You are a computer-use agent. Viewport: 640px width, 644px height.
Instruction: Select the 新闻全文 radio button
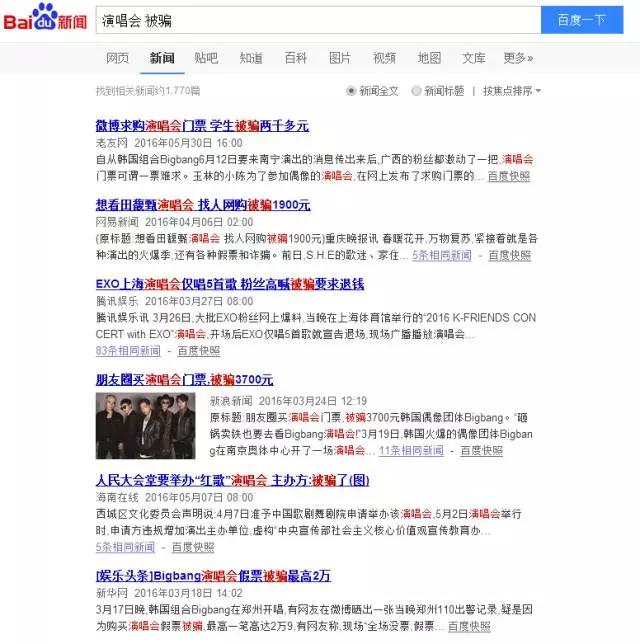click(x=351, y=91)
